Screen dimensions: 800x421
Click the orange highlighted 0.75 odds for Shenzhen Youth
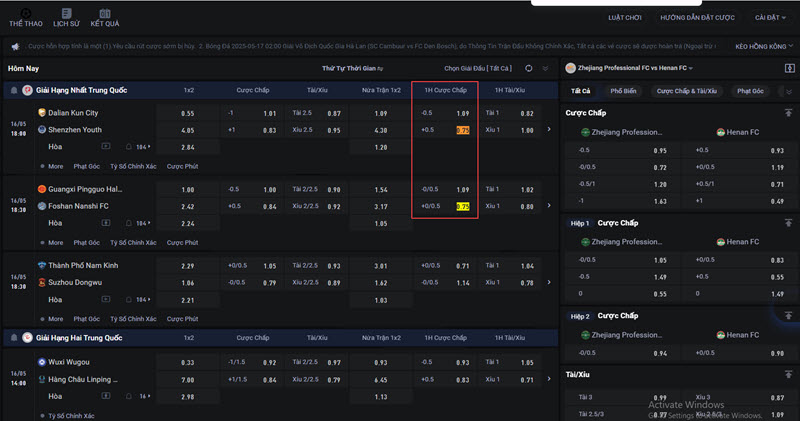(x=463, y=130)
